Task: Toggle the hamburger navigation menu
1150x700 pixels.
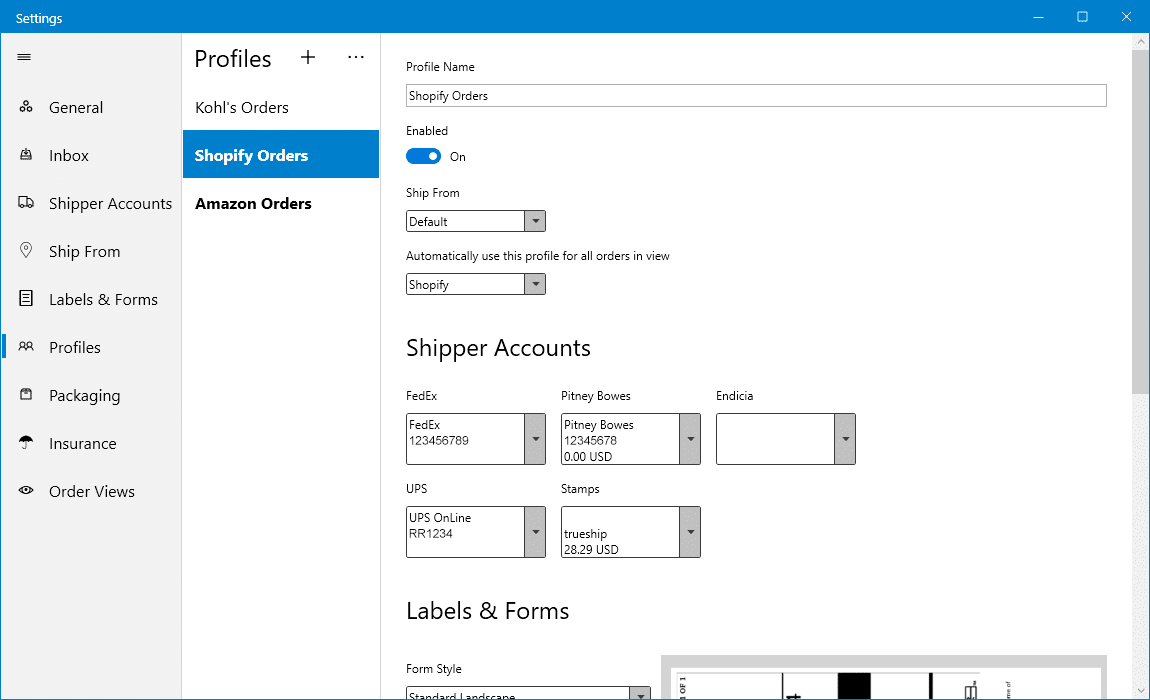Action: (24, 57)
